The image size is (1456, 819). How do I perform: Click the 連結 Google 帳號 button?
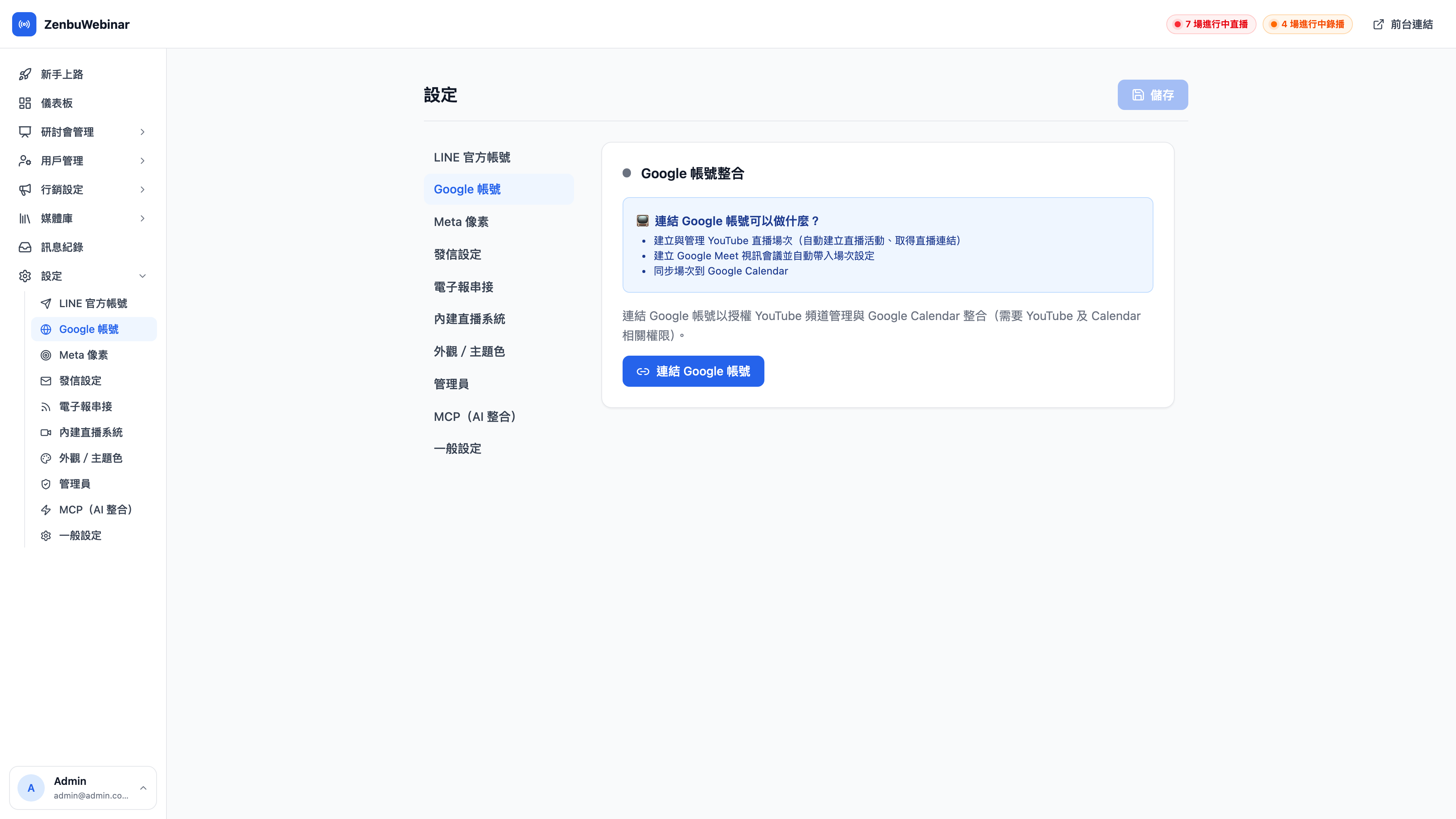coord(693,371)
